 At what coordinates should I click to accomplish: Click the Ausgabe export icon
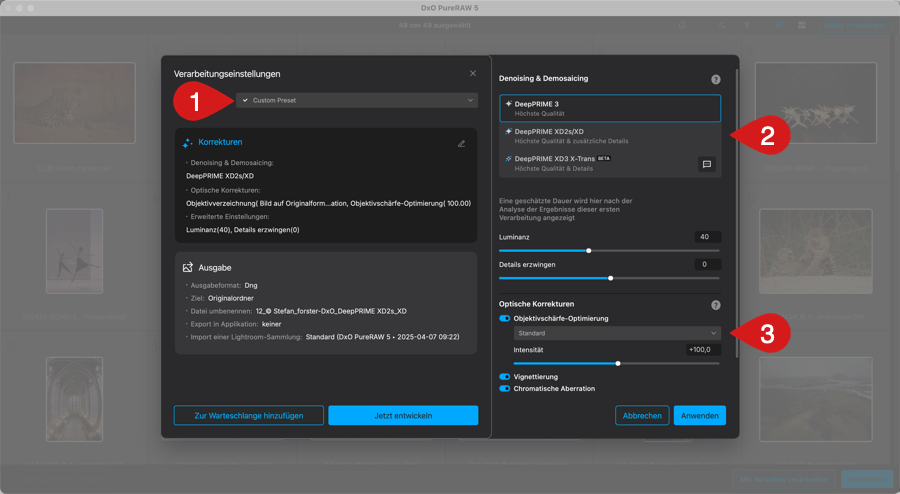click(188, 267)
